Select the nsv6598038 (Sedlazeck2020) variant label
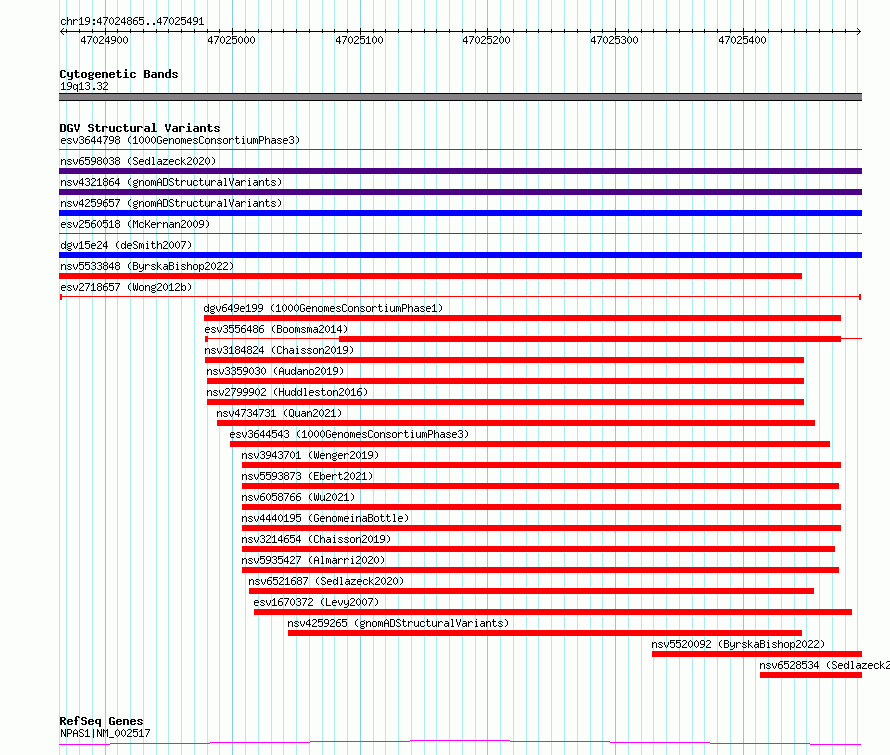This screenshot has height=755, width=890. [x=138, y=161]
